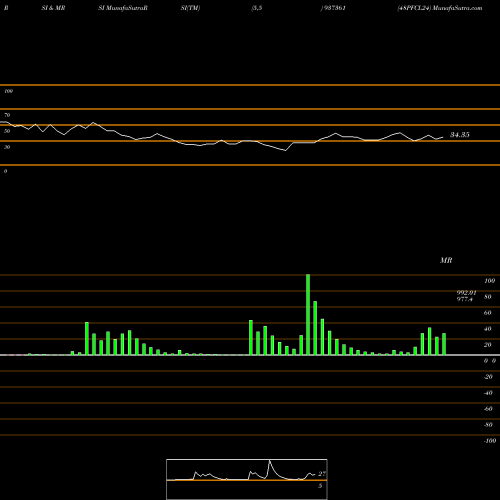Click the RSI axis label 70
The width and height of the screenshot is (500, 500).
point(7,115)
